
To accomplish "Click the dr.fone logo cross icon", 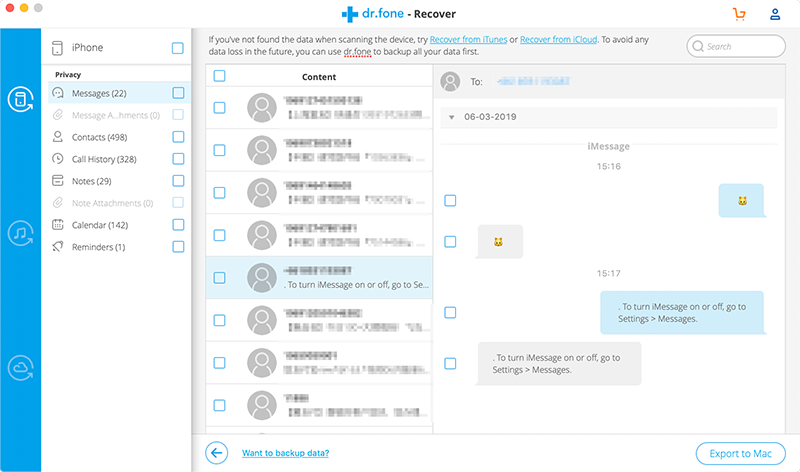I will [349, 14].
